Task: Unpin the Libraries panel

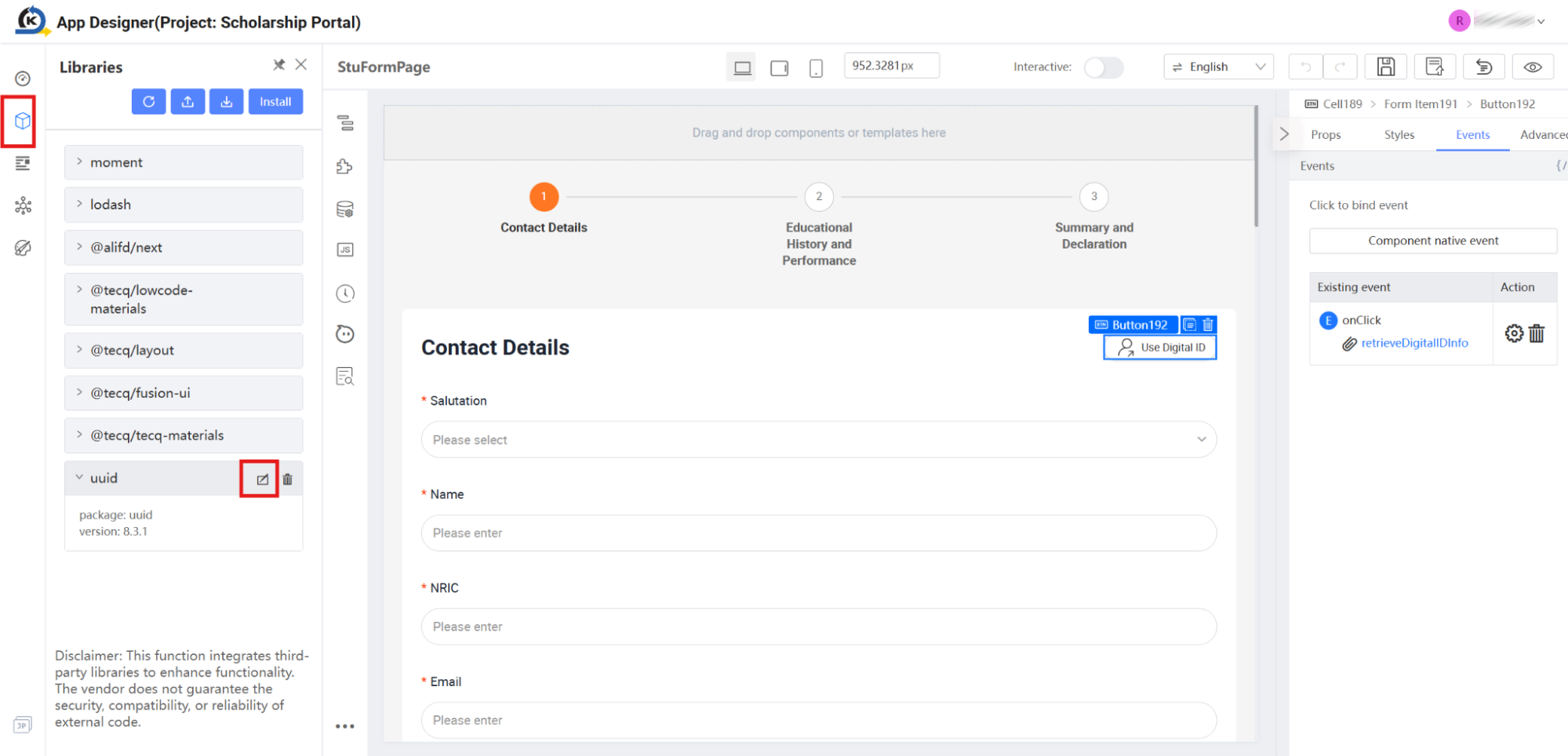Action: 278,65
